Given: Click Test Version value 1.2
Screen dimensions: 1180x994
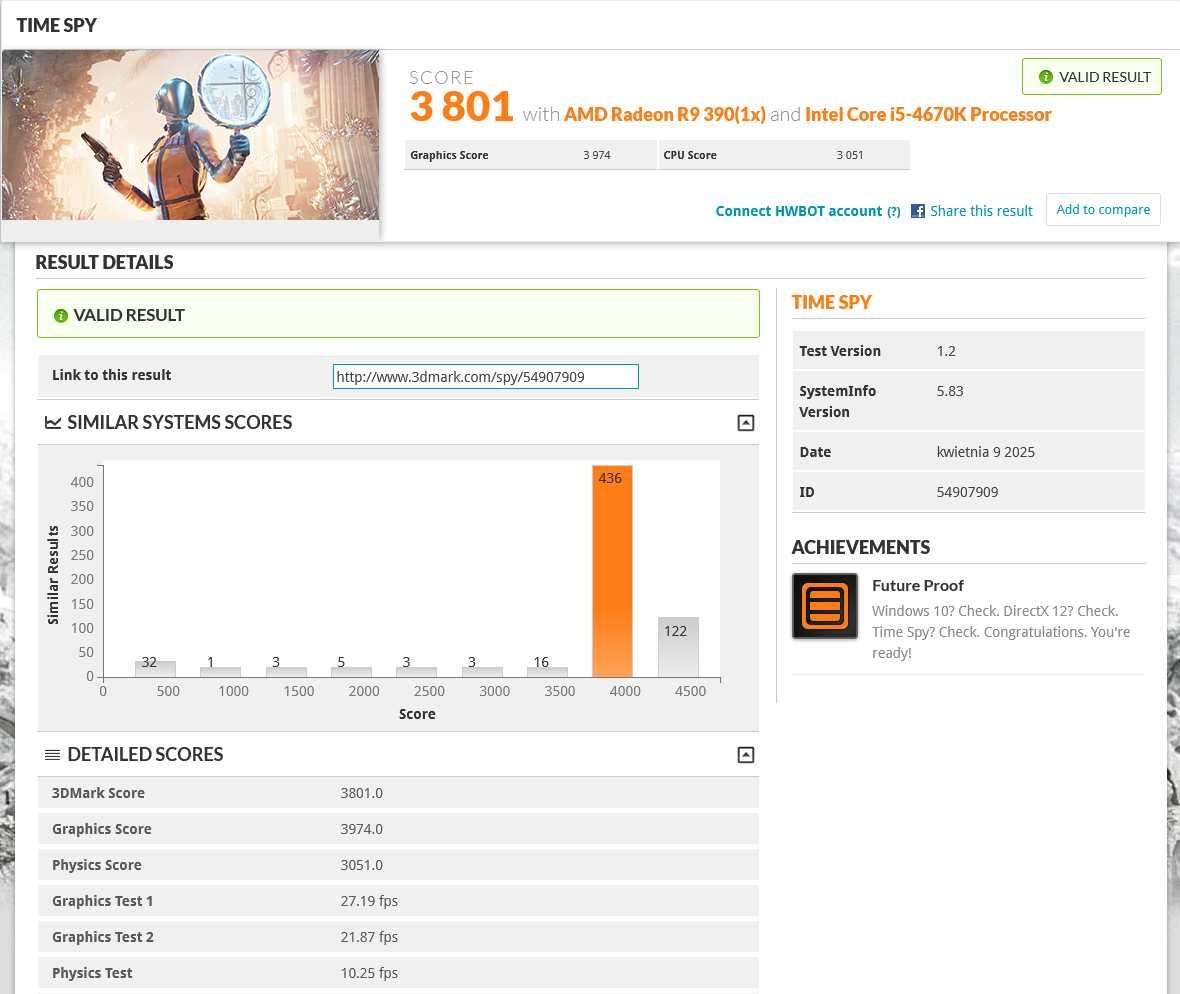Looking at the screenshot, I should point(946,351).
